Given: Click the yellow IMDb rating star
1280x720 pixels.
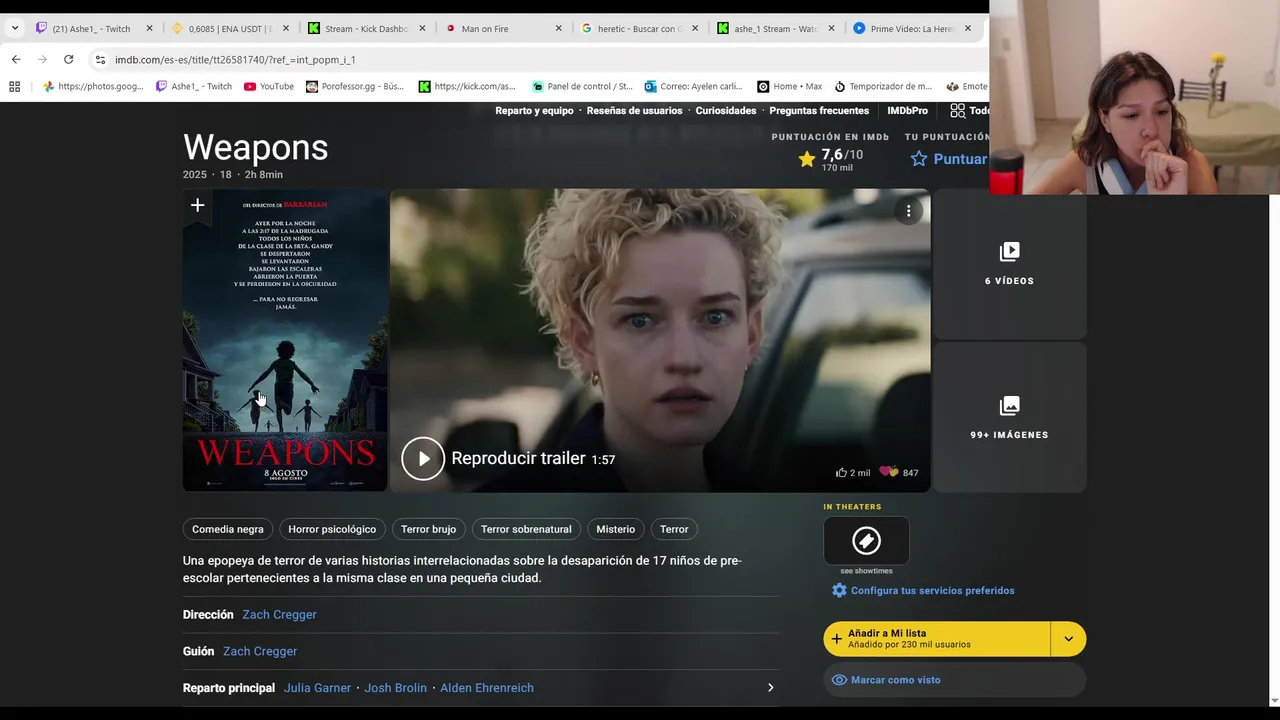Looking at the screenshot, I should tap(807, 159).
